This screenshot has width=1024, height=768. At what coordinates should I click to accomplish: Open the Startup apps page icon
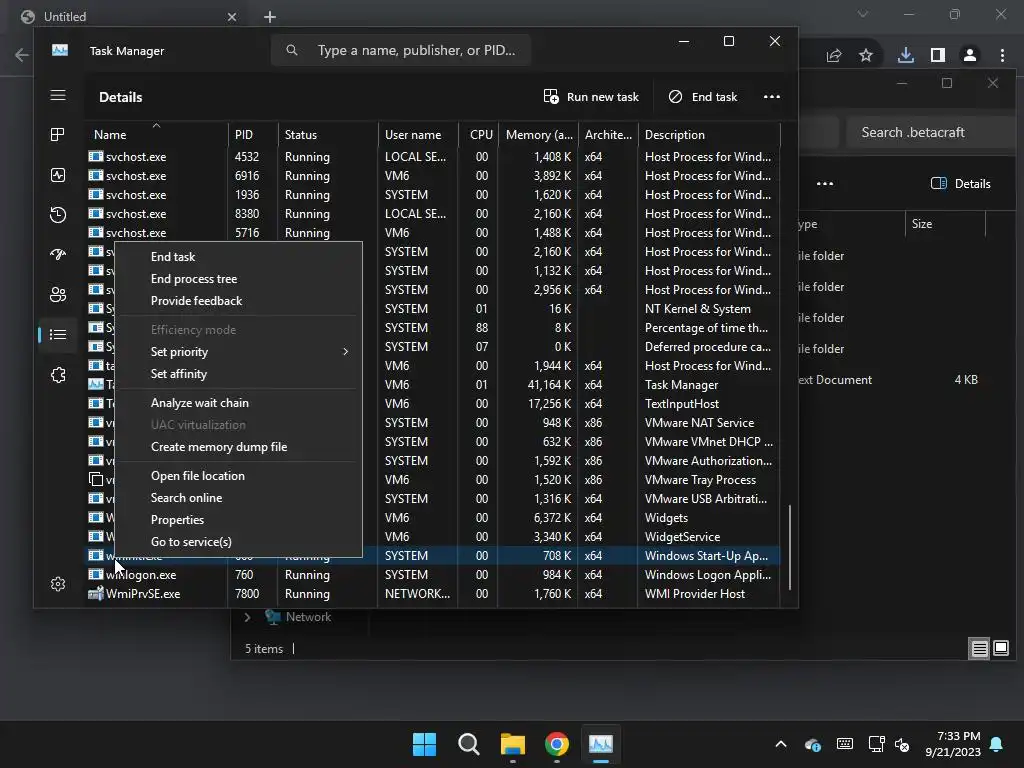(58, 255)
